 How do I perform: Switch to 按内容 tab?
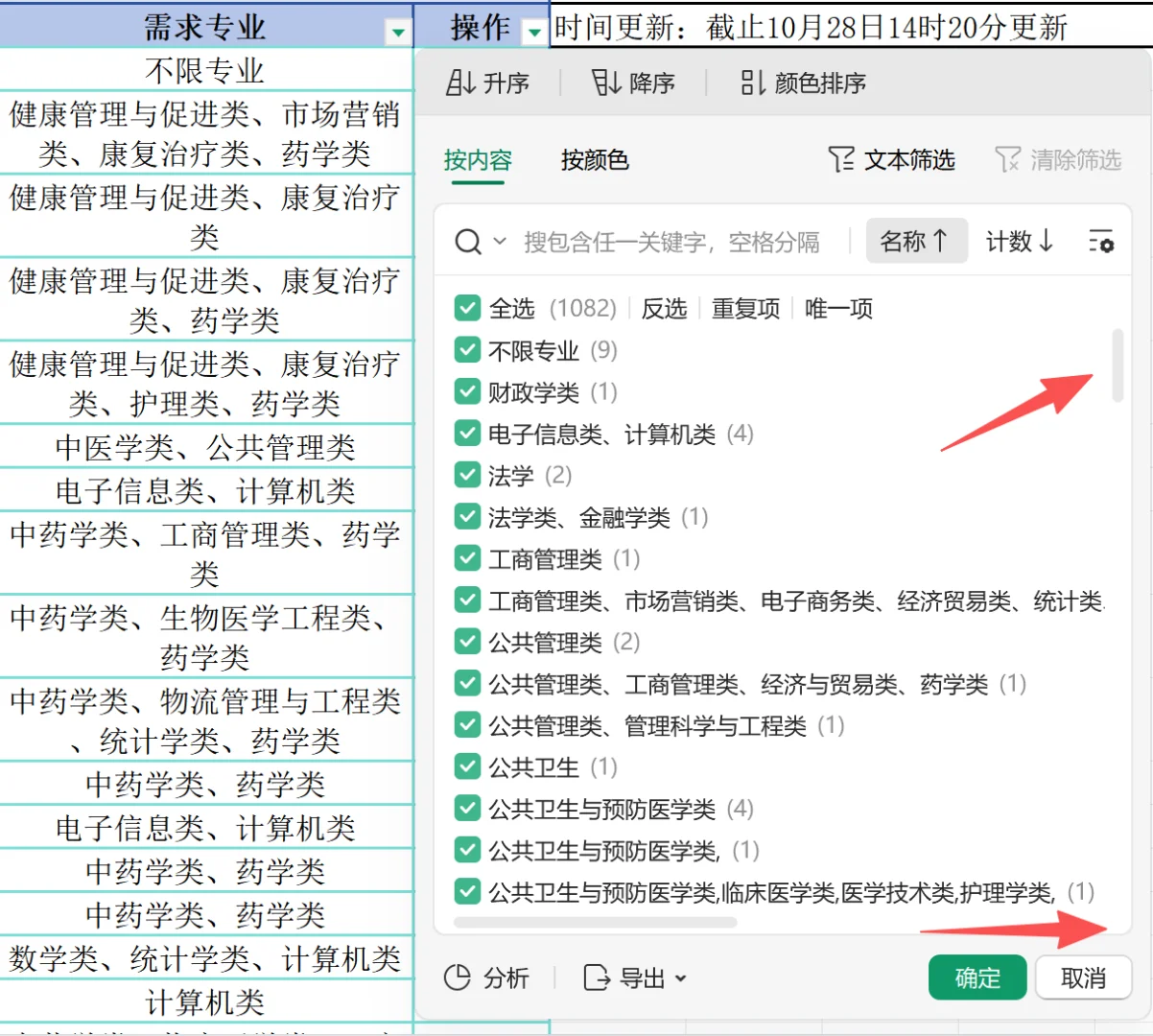tap(478, 160)
